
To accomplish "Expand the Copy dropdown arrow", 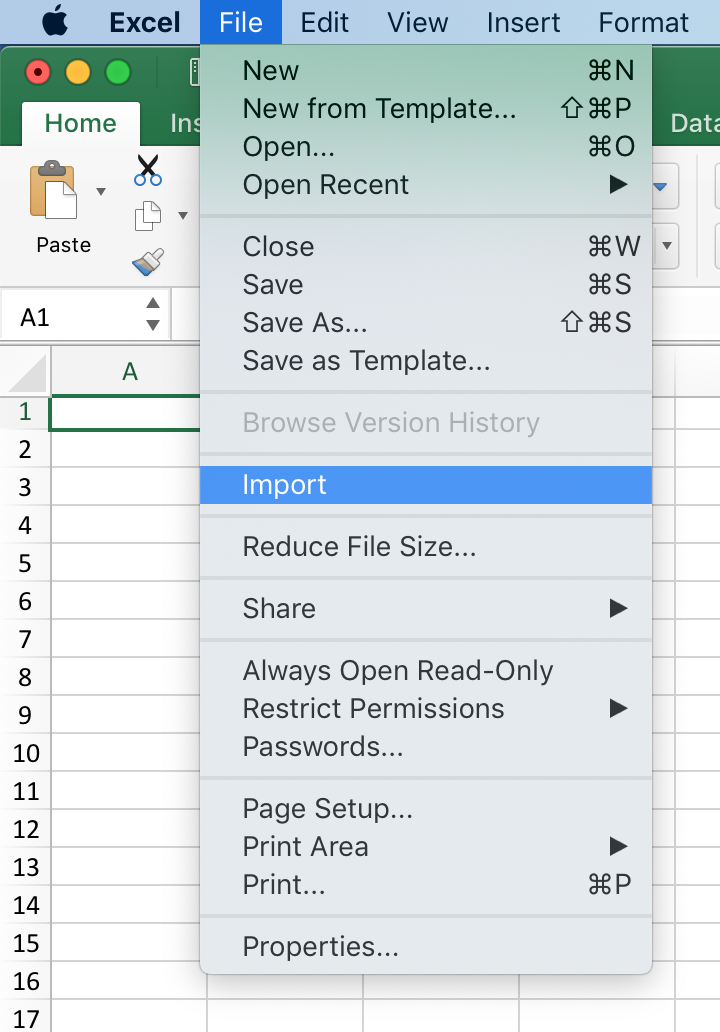I will coord(183,216).
